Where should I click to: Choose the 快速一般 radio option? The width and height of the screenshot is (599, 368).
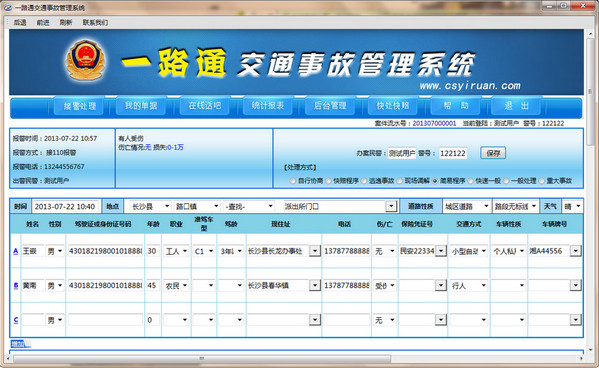(471, 181)
